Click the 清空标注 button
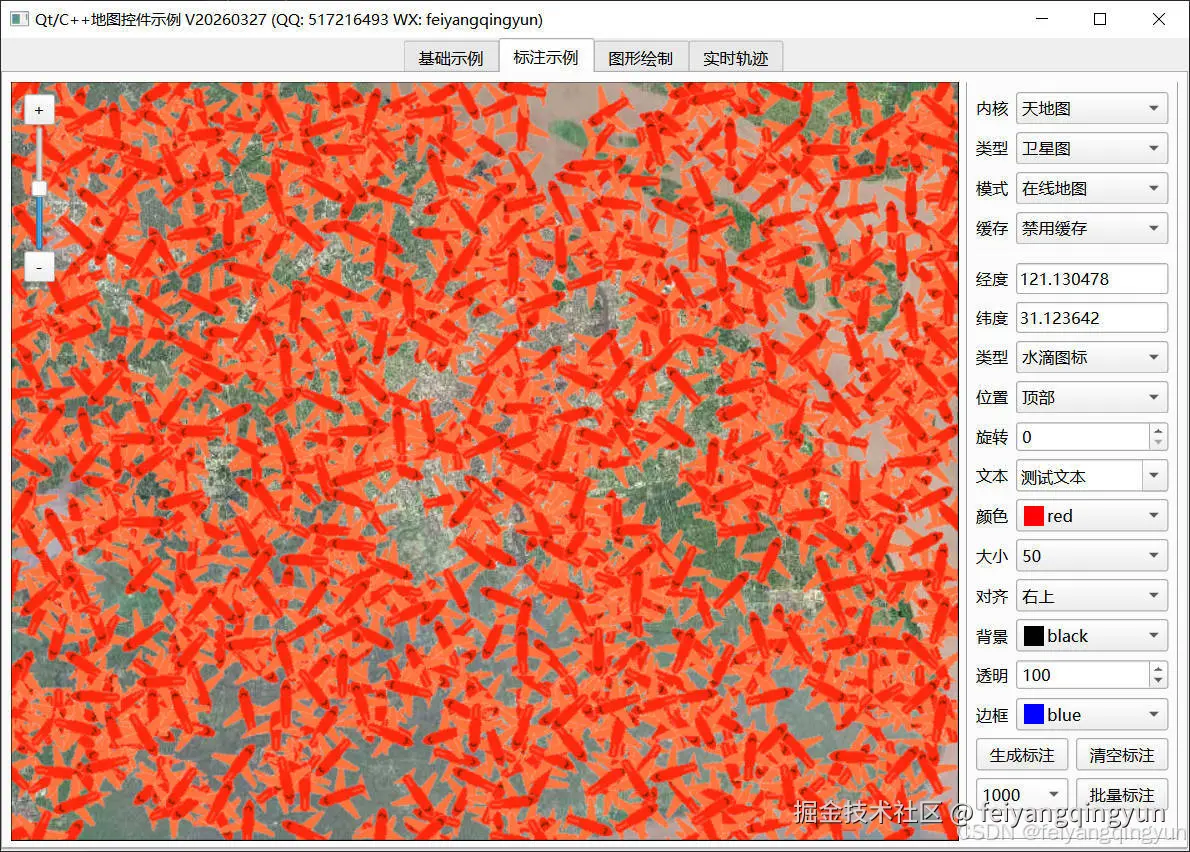This screenshot has height=852, width=1190. (1122, 755)
